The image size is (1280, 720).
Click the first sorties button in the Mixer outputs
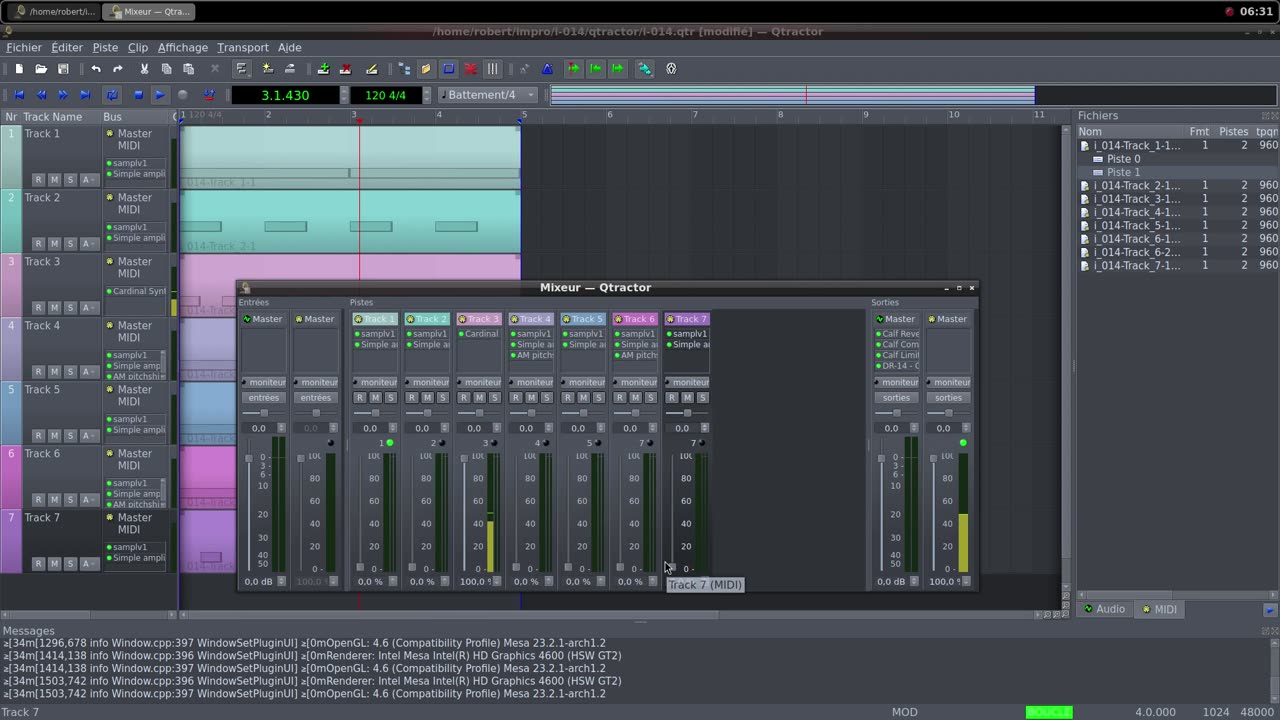click(896, 398)
